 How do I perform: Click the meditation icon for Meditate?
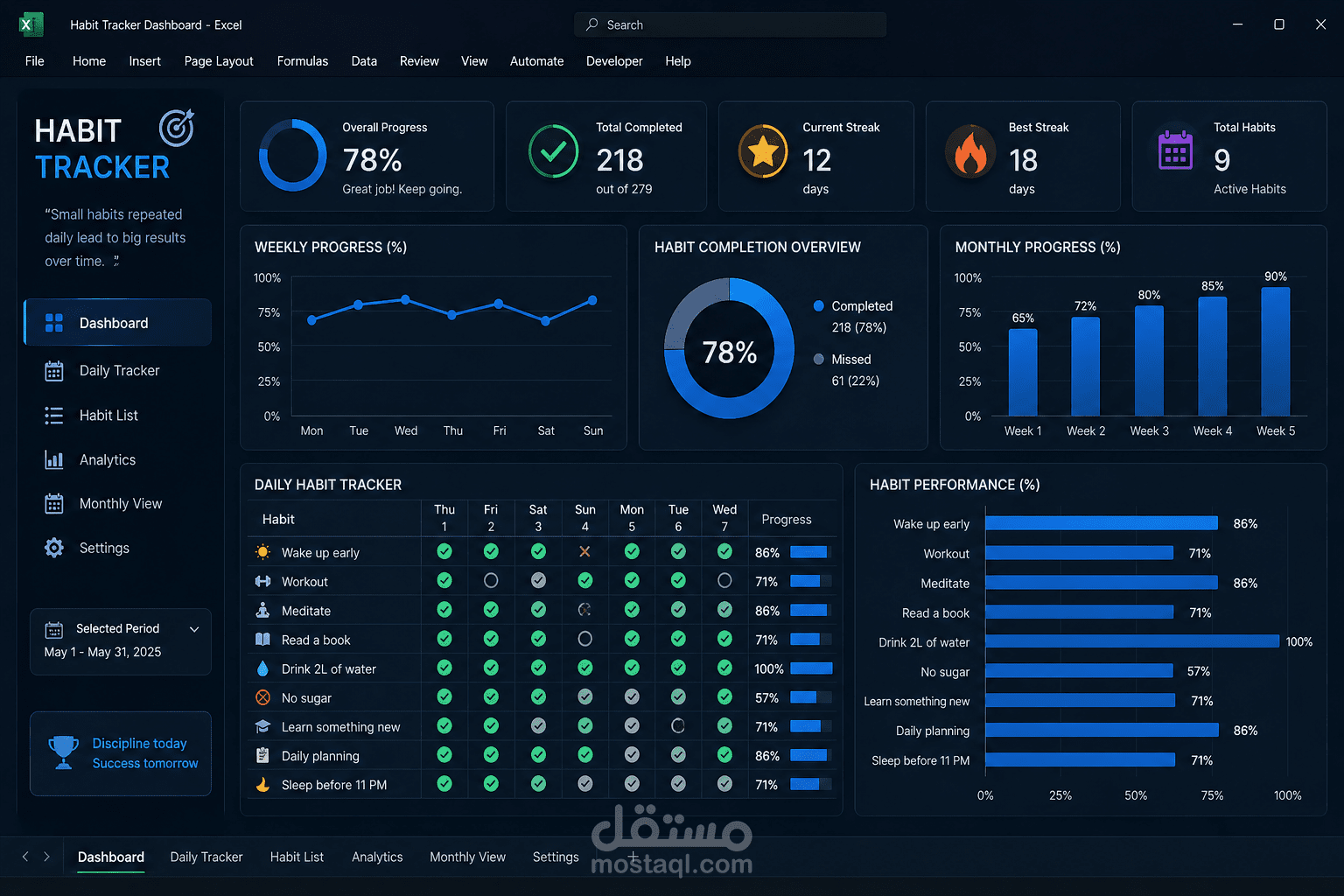pyautogui.click(x=262, y=610)
